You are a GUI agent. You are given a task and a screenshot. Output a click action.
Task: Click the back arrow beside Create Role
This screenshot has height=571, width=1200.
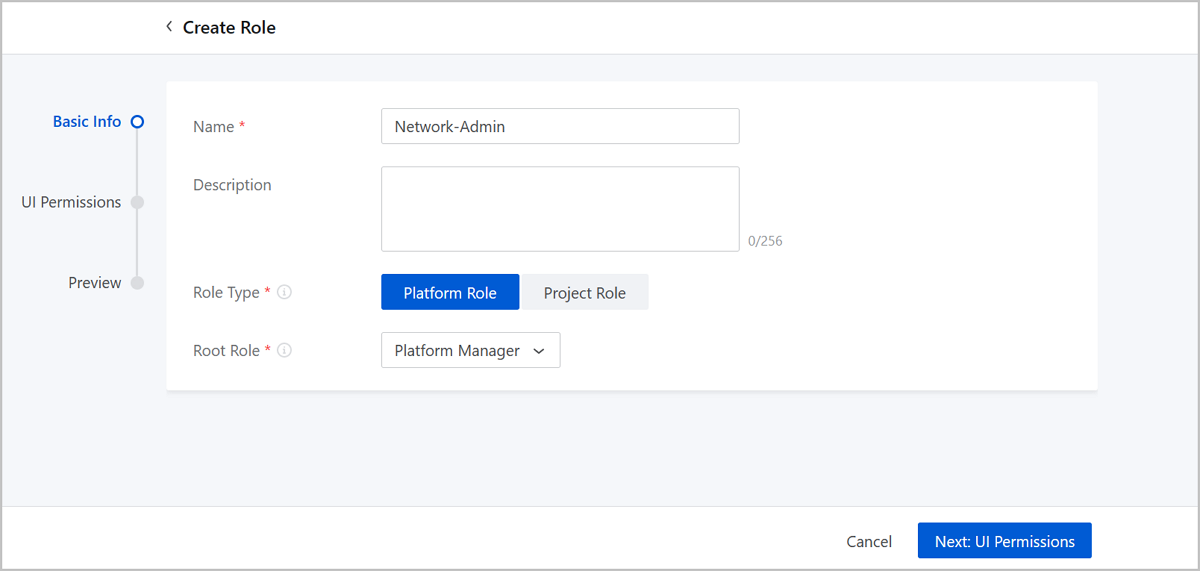coord(169,27)
